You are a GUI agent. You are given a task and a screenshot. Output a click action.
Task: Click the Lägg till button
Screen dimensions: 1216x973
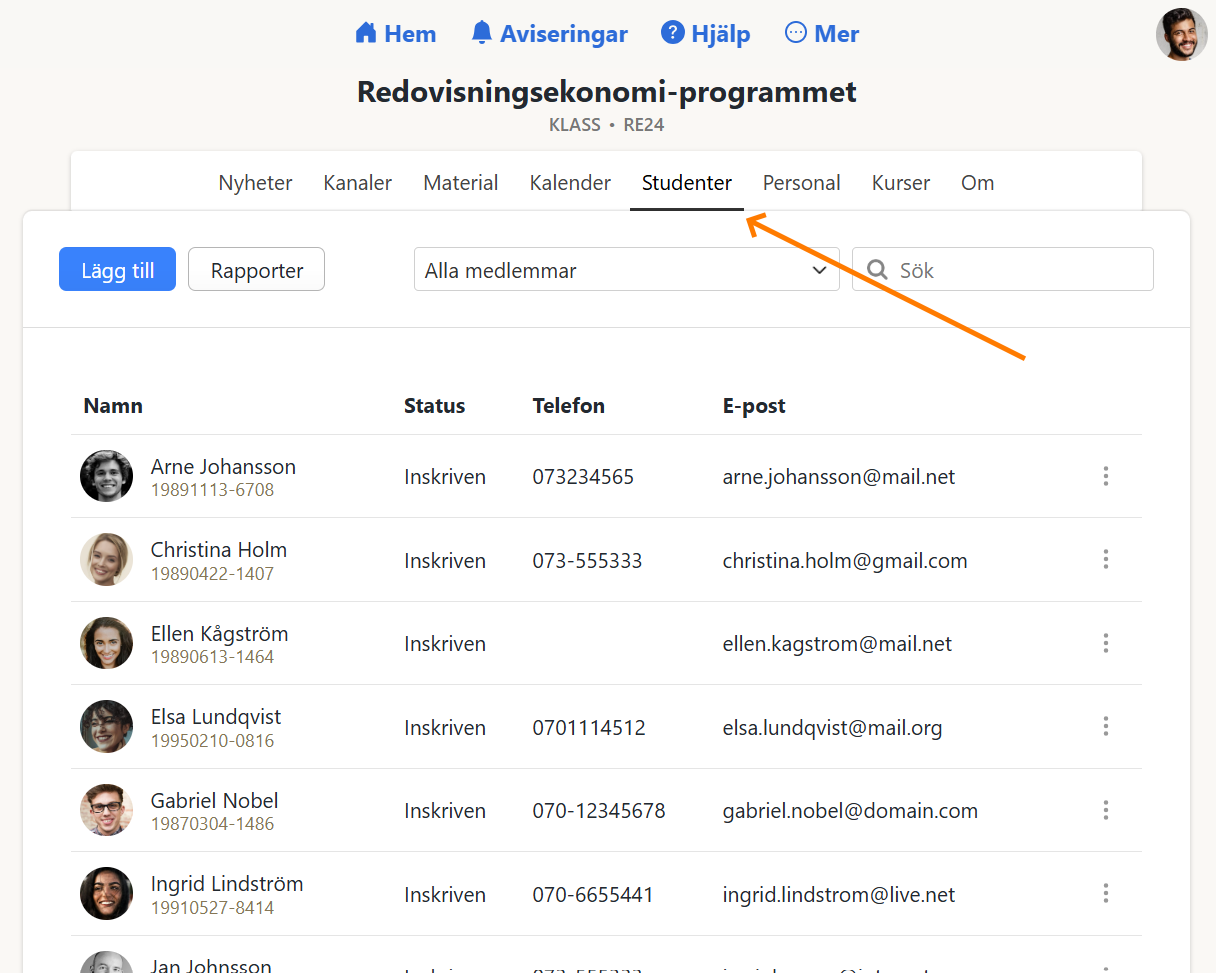(x=117, y=270)
